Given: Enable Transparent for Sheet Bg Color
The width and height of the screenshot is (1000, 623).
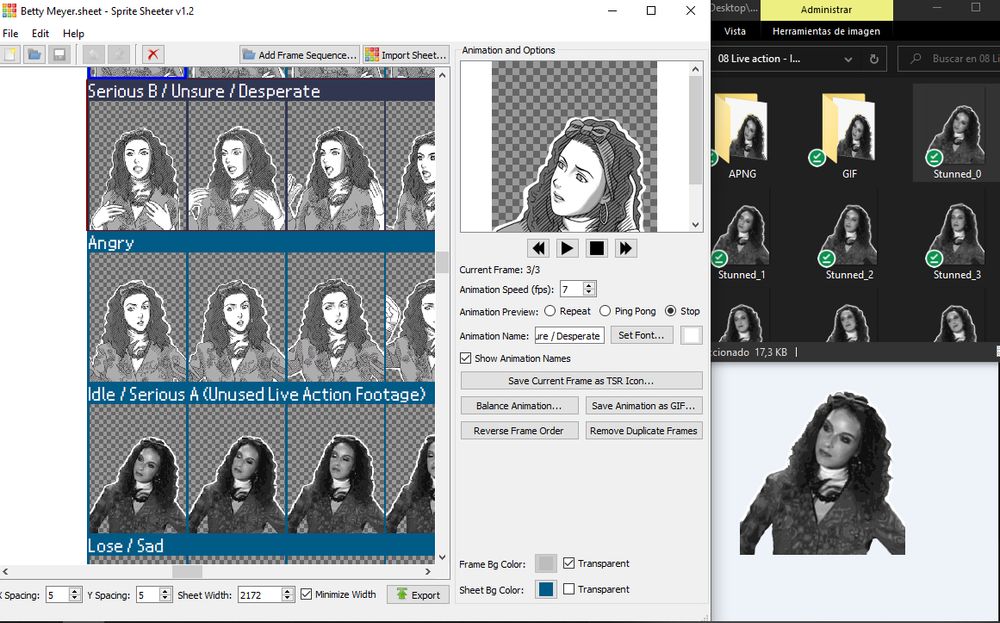Looking at the screenshot, I should coord(569,589).
